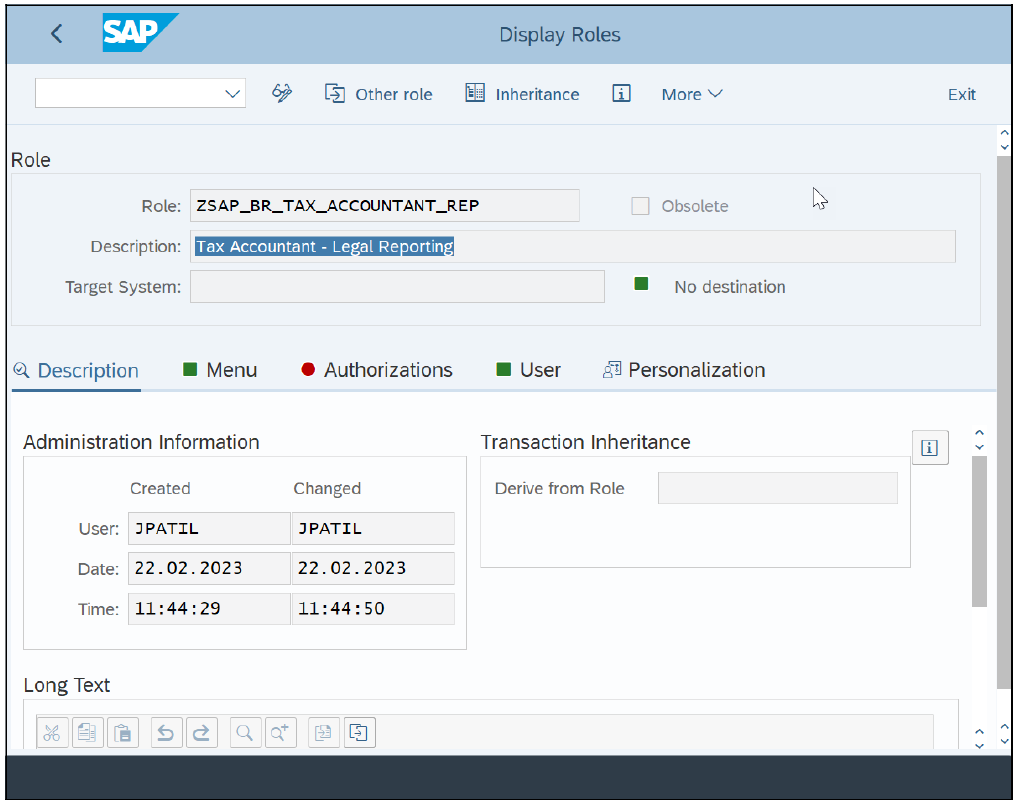Viewport: 1019px width, 807px height.
Task: Click the Find magnifier icon in Long Text
Action: 244,733
